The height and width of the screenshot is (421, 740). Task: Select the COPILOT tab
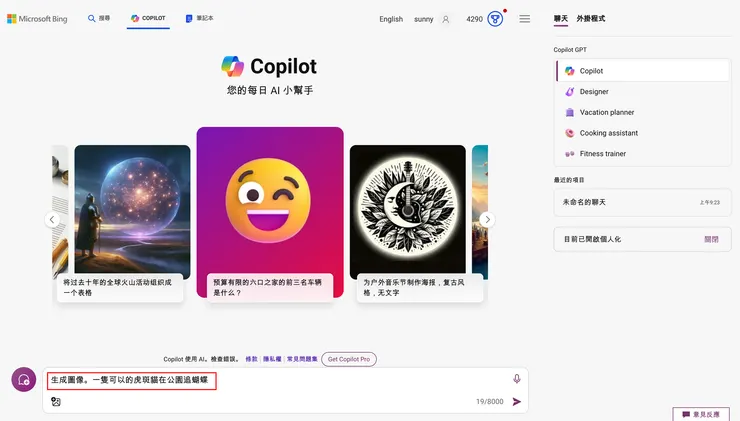coord(148,18)
